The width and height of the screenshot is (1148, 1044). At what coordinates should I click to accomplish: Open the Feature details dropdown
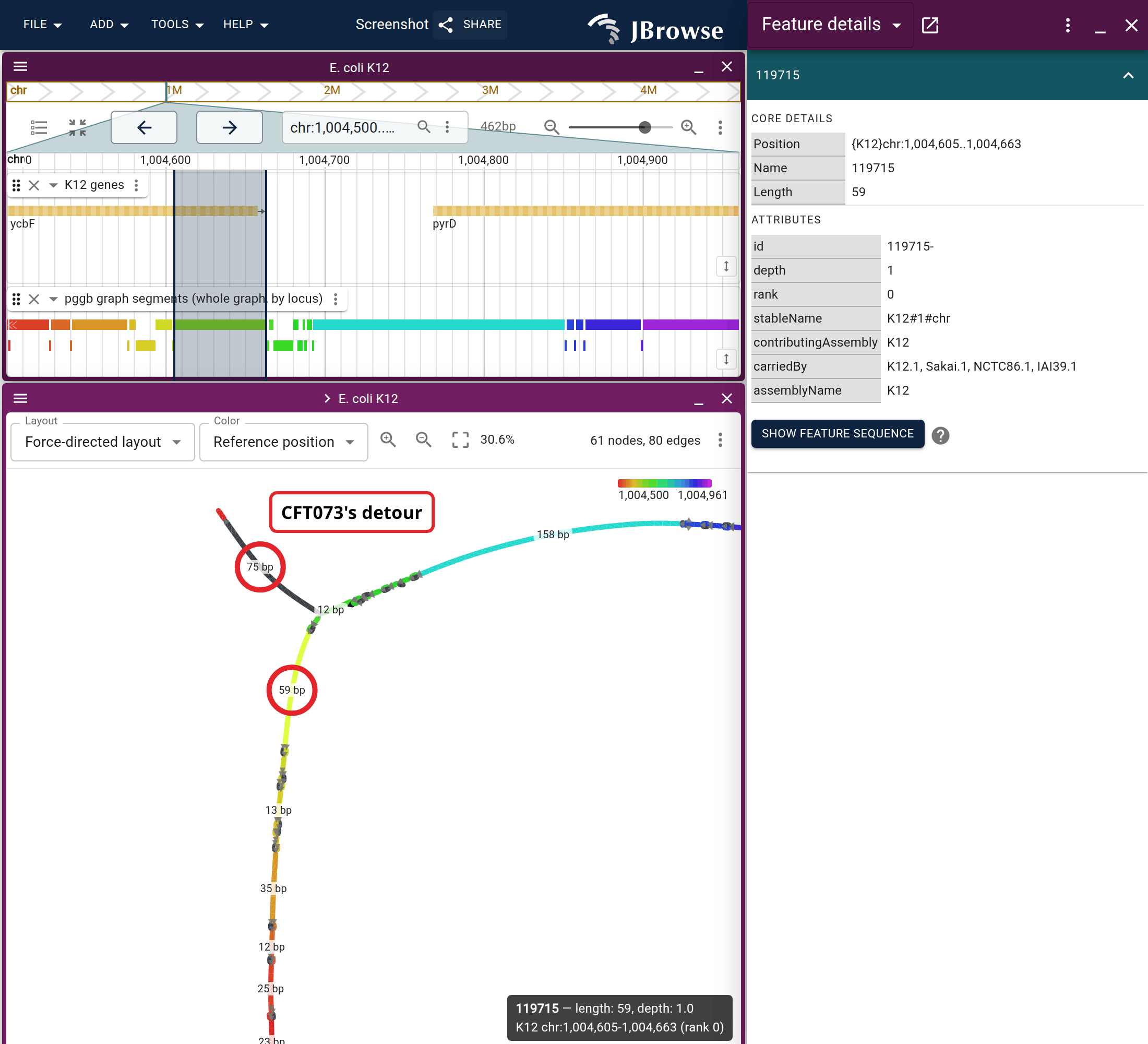832,25
